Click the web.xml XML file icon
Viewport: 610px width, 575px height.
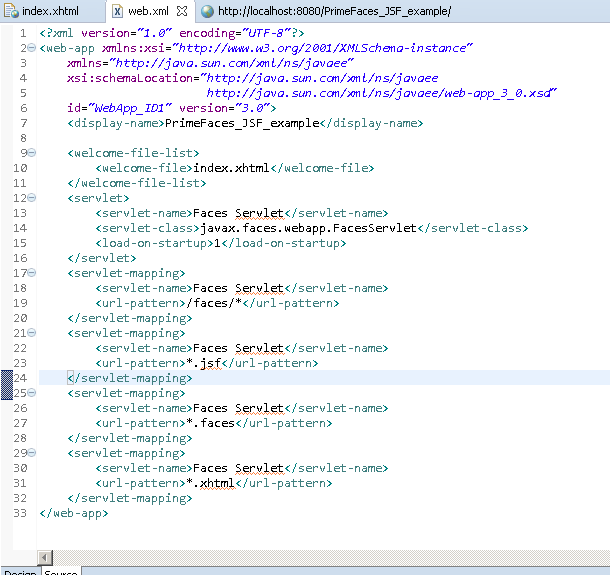tap(117, 11)
